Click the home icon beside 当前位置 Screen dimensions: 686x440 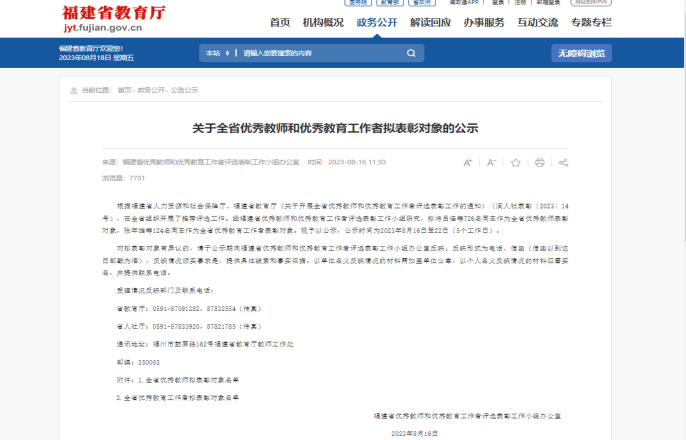pyautogui.click(x=73, y=90)
